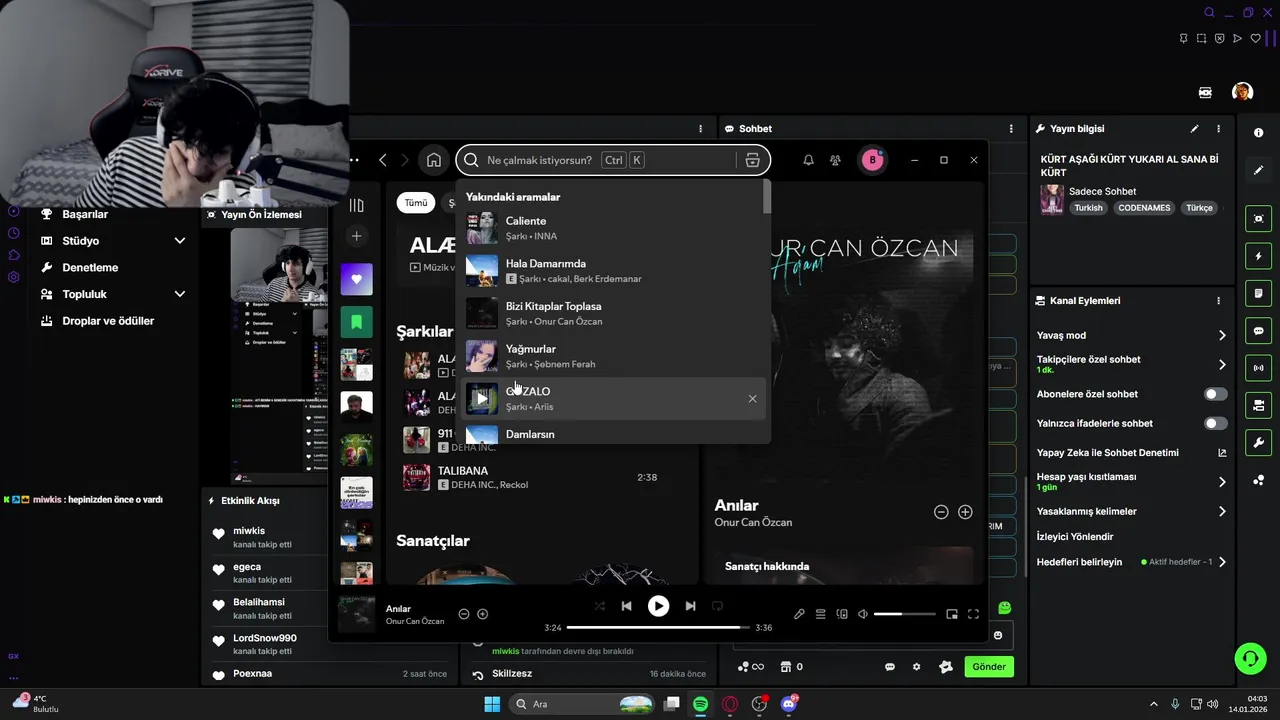
Task: Open Droplar ve ödüller menu item
Action: click(x=108, y=321)
